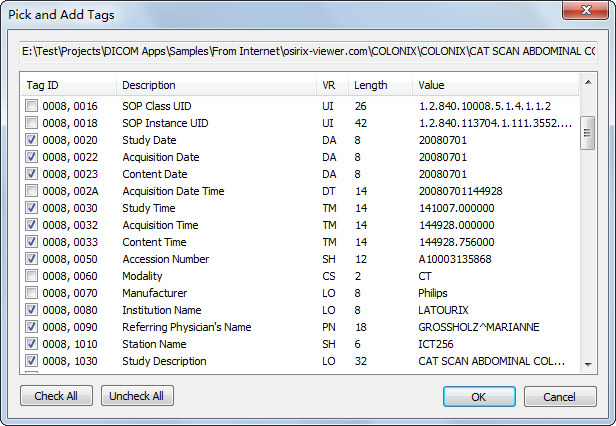Click the Uncheck All button
The width and height of the screenshot is (616, 426).
138,396
